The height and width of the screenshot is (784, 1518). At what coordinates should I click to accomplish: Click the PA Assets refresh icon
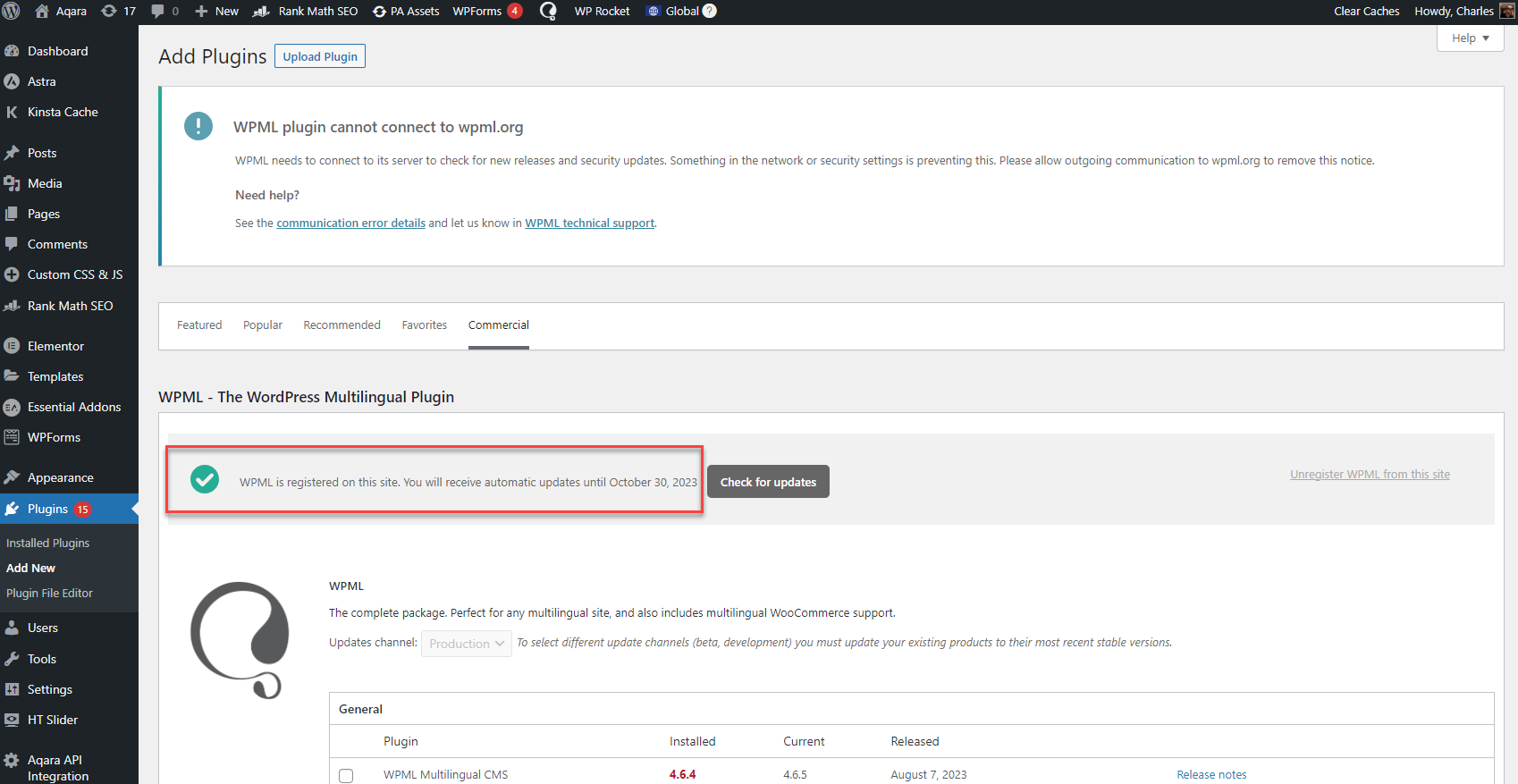pyautogui.click(x=379, y=11)
